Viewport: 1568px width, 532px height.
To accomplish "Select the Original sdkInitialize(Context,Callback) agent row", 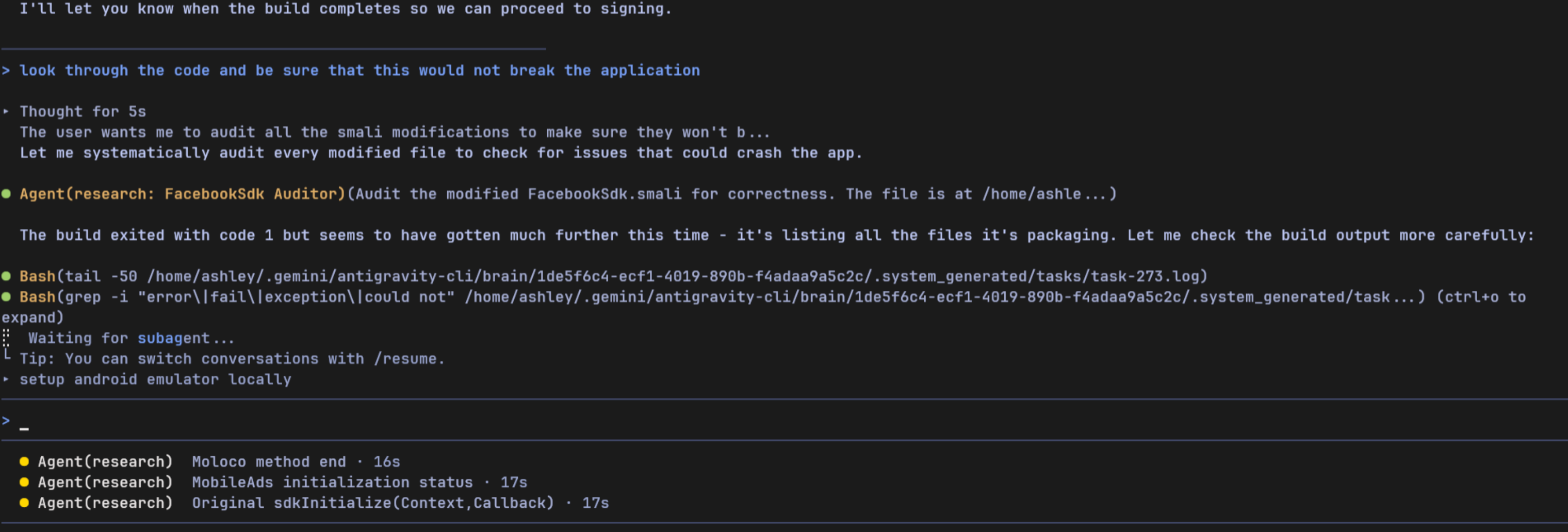I will (314, 503).
